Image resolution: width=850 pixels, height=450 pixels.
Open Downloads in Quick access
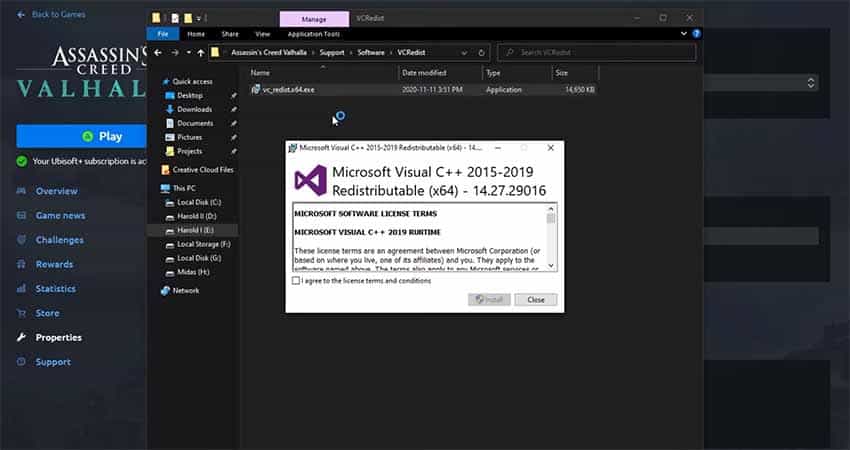[x=195, y=110]
